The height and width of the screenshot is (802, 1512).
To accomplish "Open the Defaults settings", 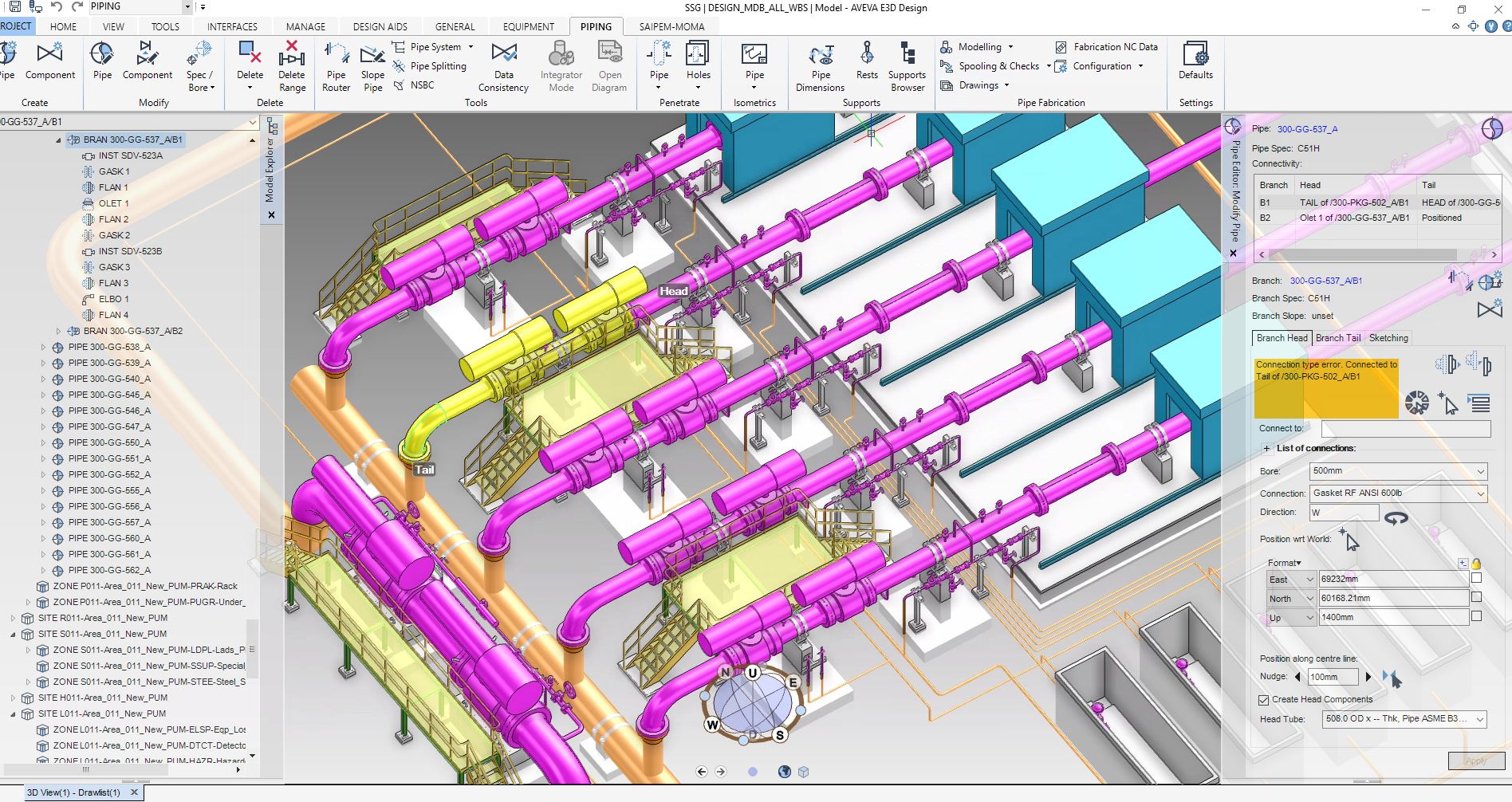I will (x=1195, y=61).
